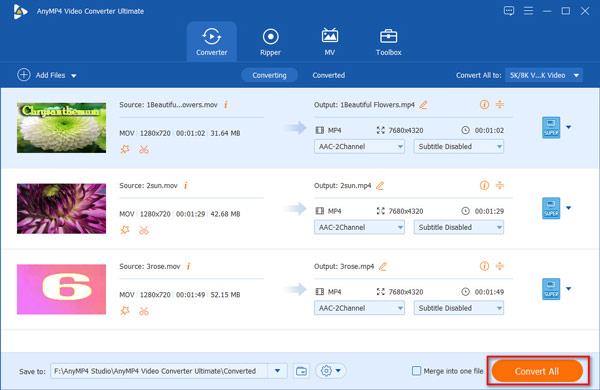The height and width of the screenshot is (390, 600).
Task: Switch to the Ripper tab
Action: [271, 41]
